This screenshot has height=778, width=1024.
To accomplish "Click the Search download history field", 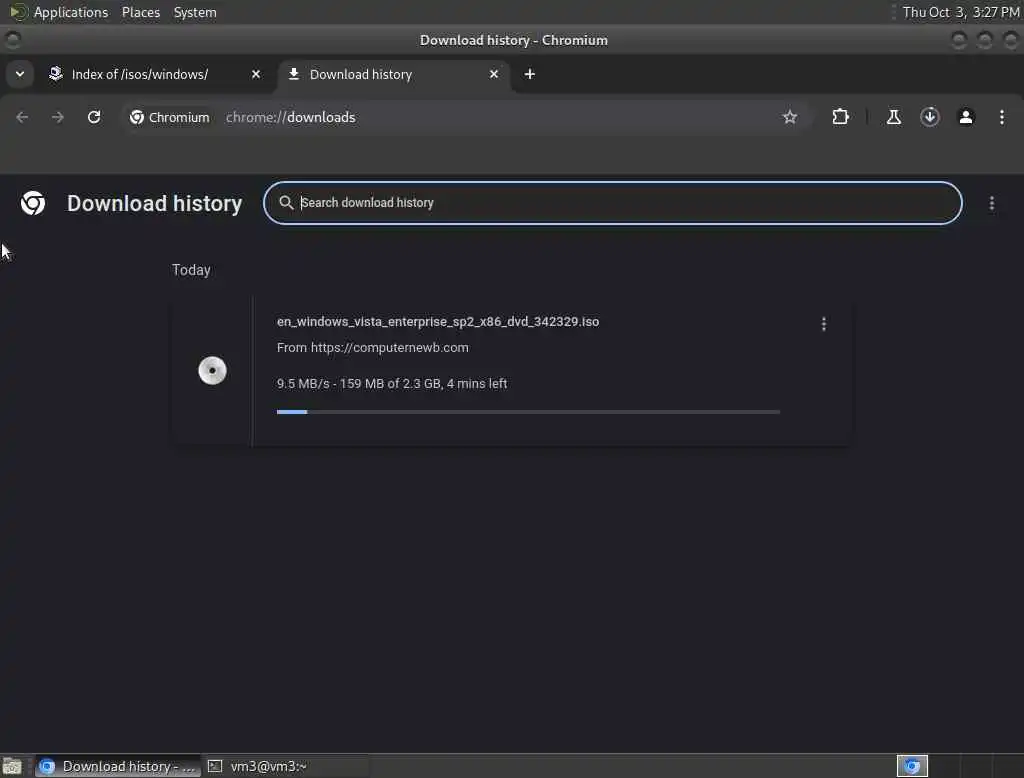I will coord(613,203).
